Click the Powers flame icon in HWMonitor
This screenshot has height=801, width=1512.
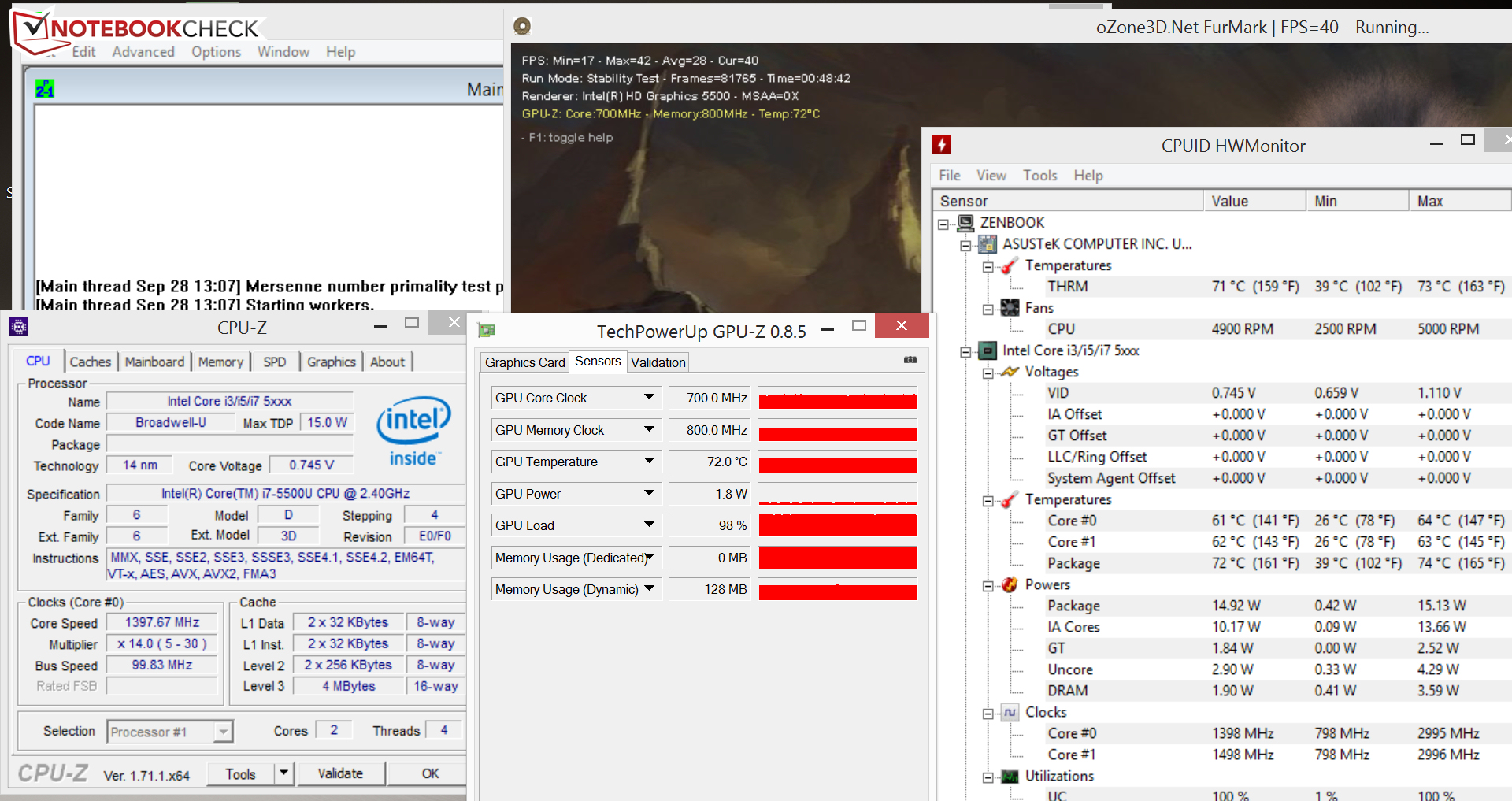click(x=1010, y=584)
